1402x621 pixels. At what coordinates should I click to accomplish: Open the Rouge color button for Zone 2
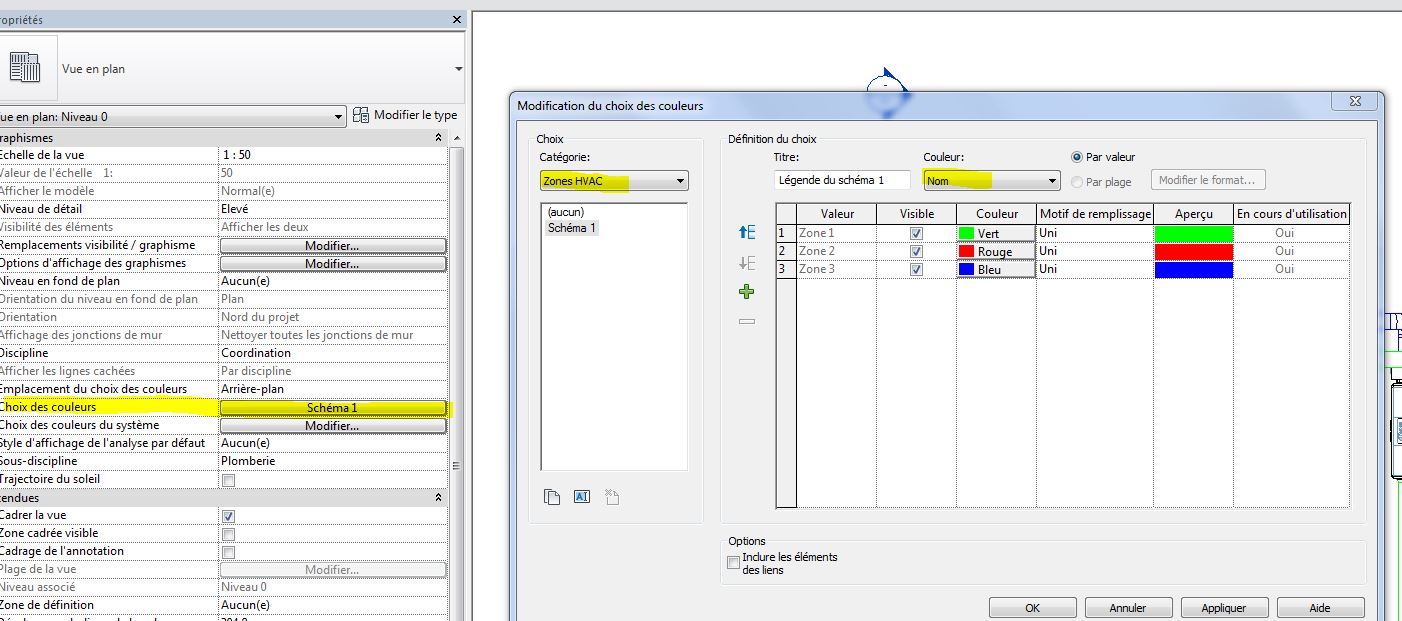coord(995,252)
